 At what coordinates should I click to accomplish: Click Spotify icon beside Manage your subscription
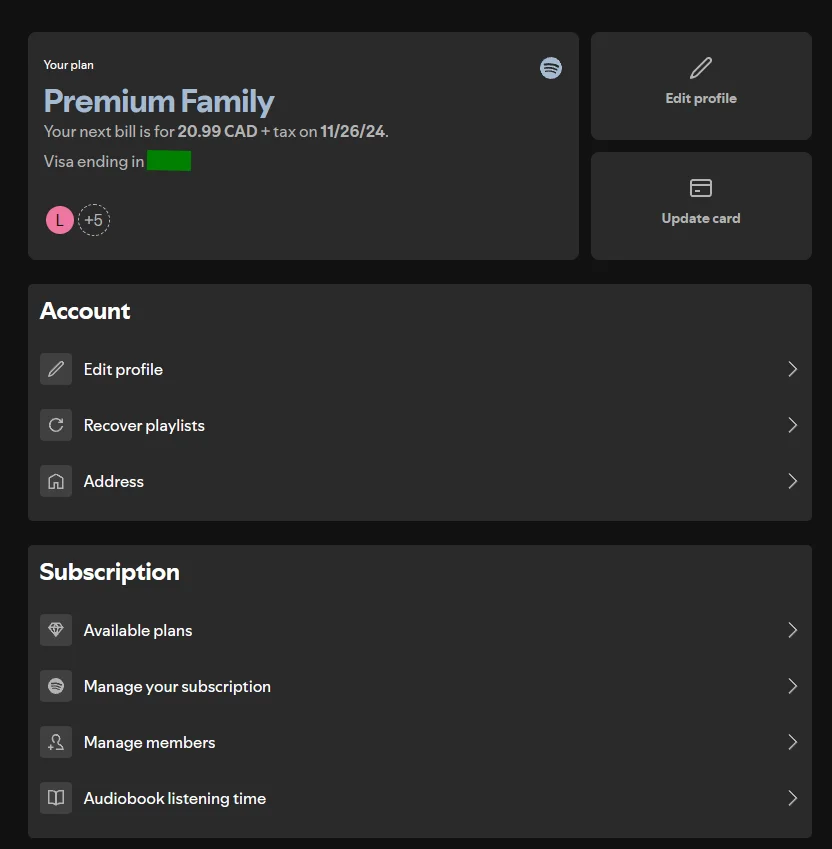tap(56, 686)
